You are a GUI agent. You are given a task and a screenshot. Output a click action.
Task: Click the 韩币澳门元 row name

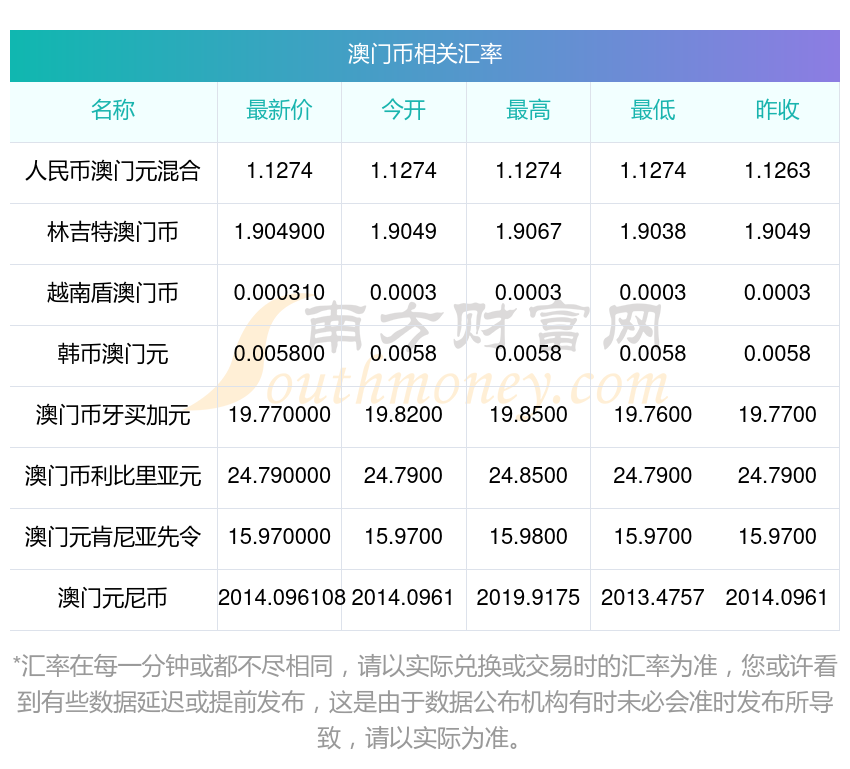click(x=113, y=354)
